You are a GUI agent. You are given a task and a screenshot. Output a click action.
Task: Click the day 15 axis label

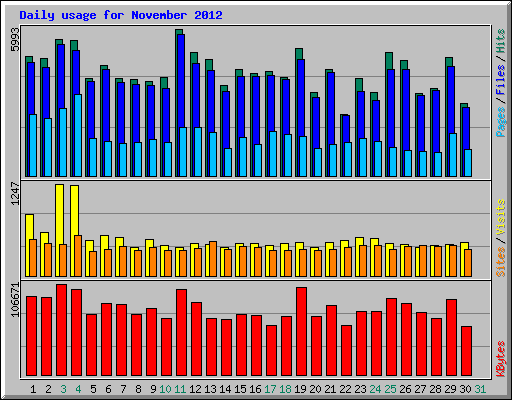point(240,389)
